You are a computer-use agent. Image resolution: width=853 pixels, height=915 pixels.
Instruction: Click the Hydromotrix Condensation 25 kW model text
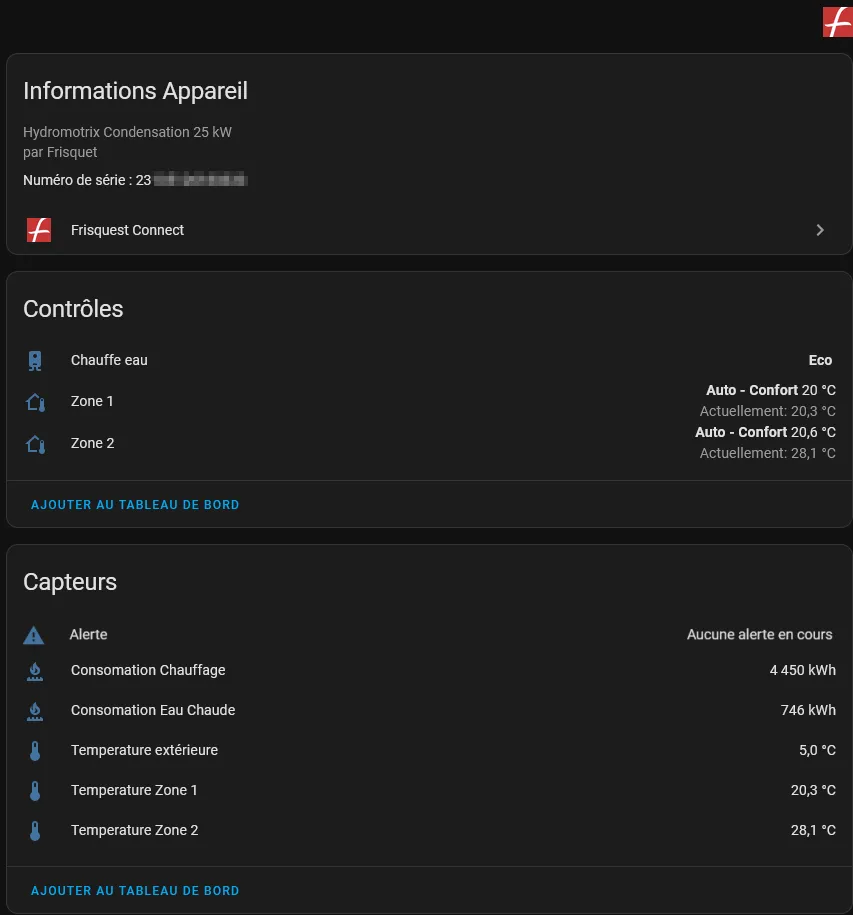pyautogui.click(x=127, y=132)
